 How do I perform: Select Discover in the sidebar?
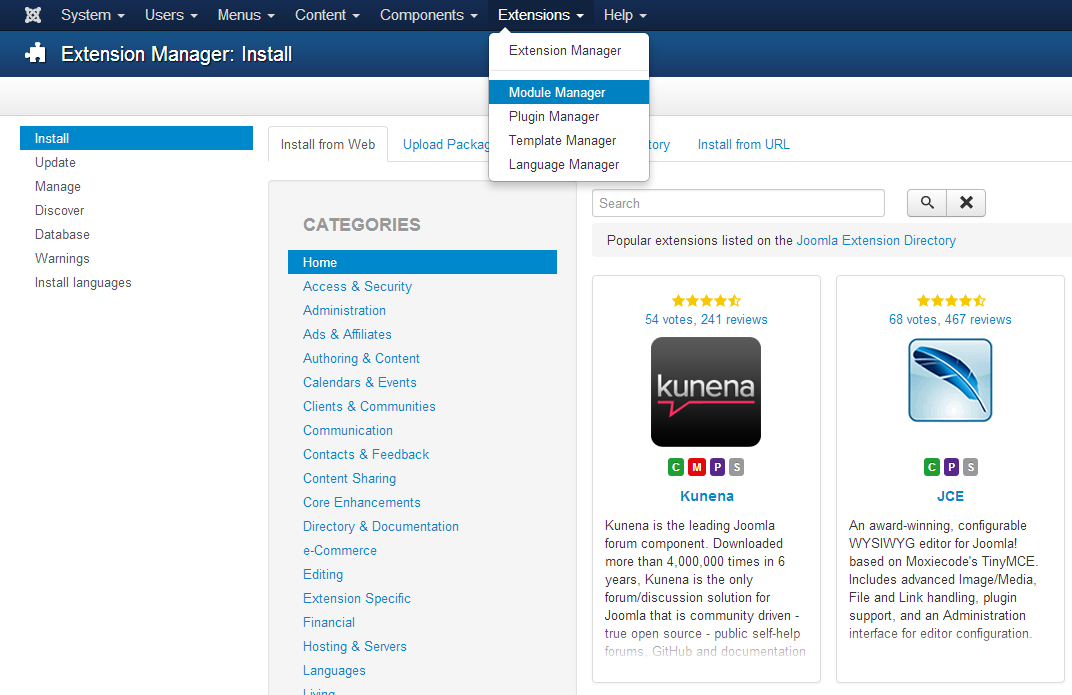point(59,210)
